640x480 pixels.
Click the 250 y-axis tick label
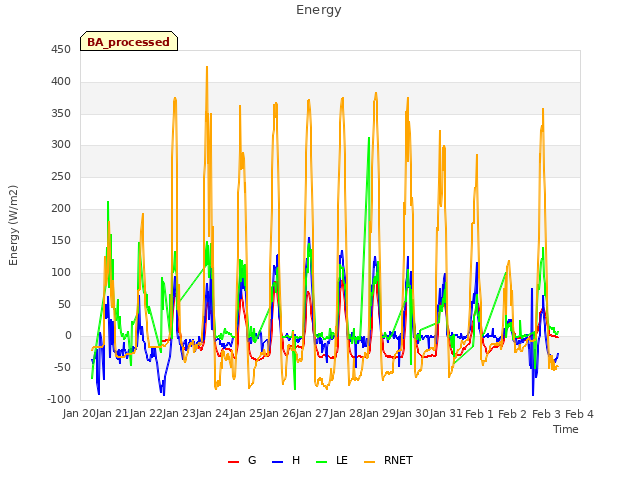point(61,177)
